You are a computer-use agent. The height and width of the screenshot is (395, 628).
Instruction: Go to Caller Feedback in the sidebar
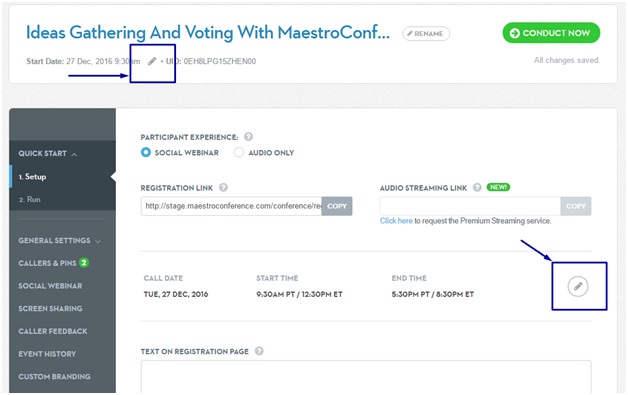pos(52,331)
